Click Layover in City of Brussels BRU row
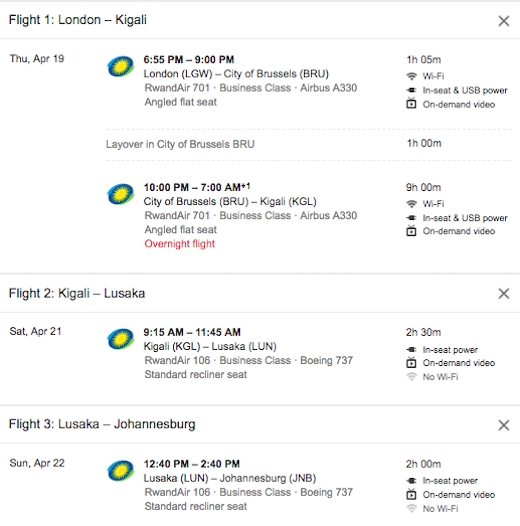 pyautogui.click(x=309, y=144)
